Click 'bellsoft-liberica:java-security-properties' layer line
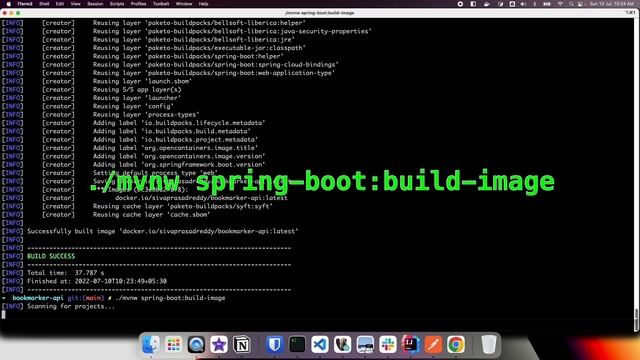640x360 pixels. pos(232,31)
